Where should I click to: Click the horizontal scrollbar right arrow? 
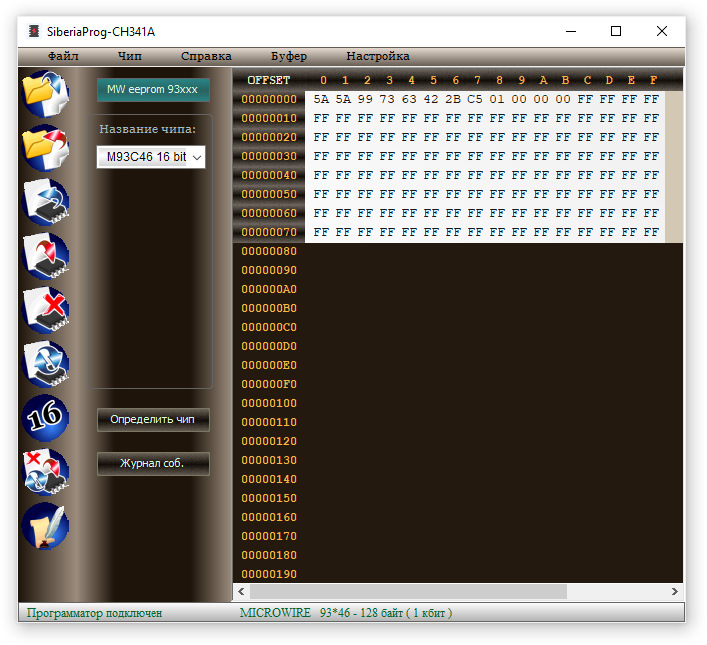(674, 591)
